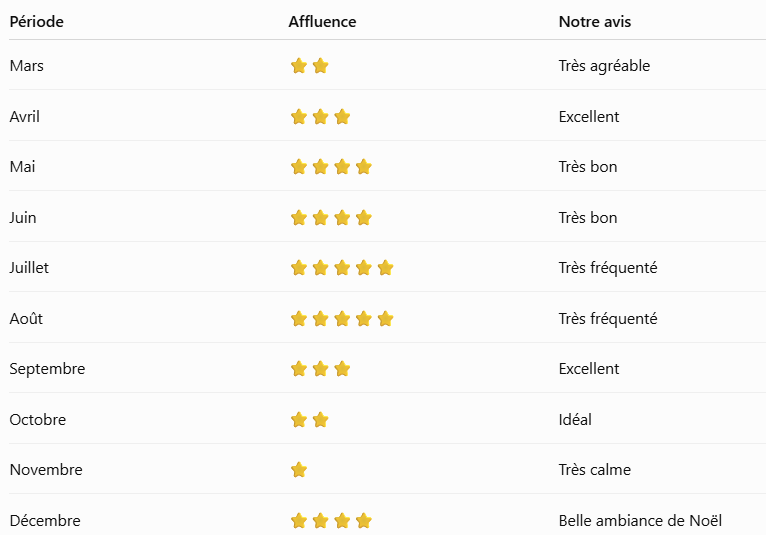Click the Affluence column header
The width and height of the screenshot is (766, 535).
[x=322, y=21]
